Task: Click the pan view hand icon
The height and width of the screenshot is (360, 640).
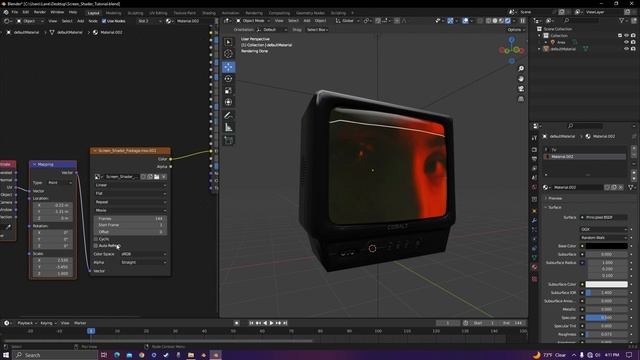Action: point(521,79)
